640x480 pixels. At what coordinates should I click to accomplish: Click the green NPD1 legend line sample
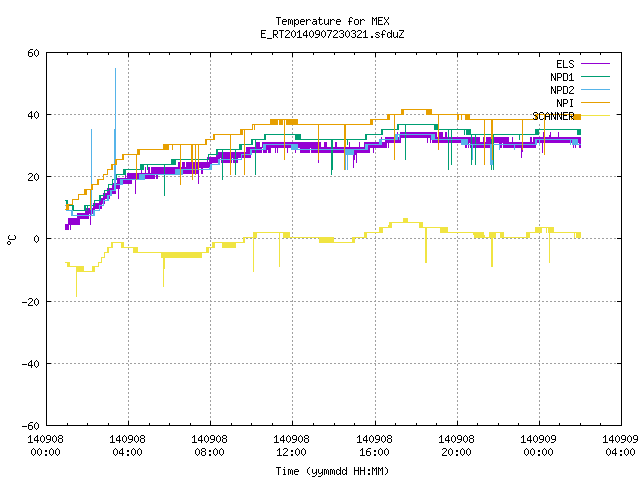pos(595,77)
